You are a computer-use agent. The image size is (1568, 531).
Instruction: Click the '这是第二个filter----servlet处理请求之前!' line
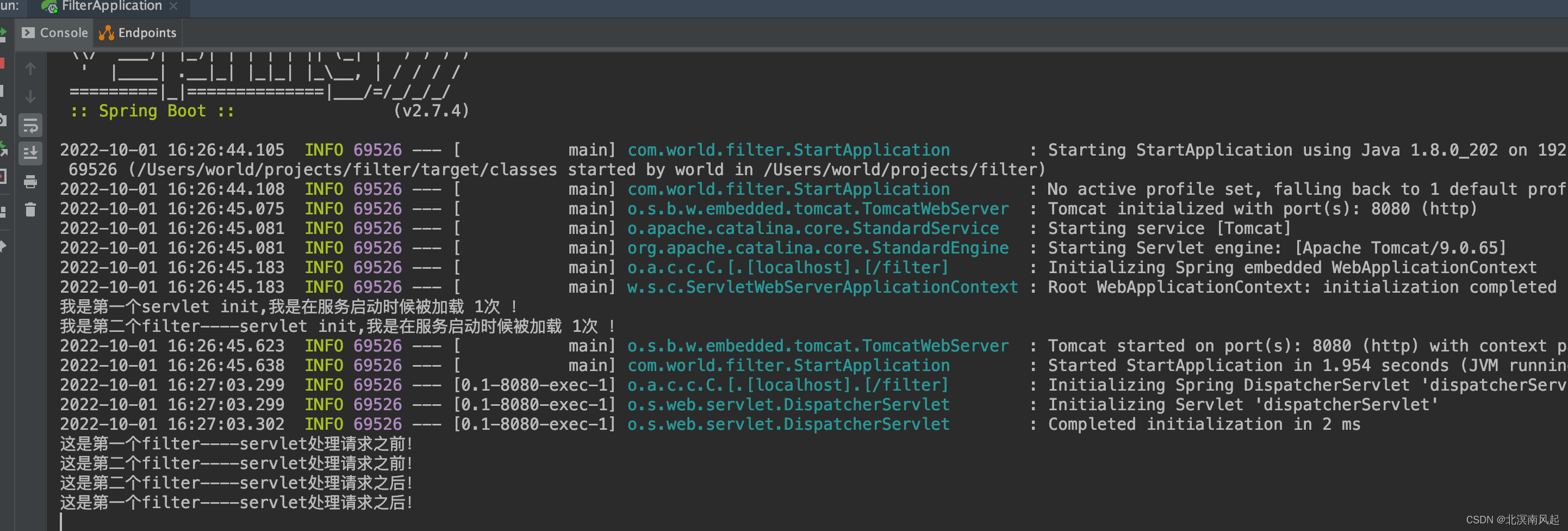236,464
